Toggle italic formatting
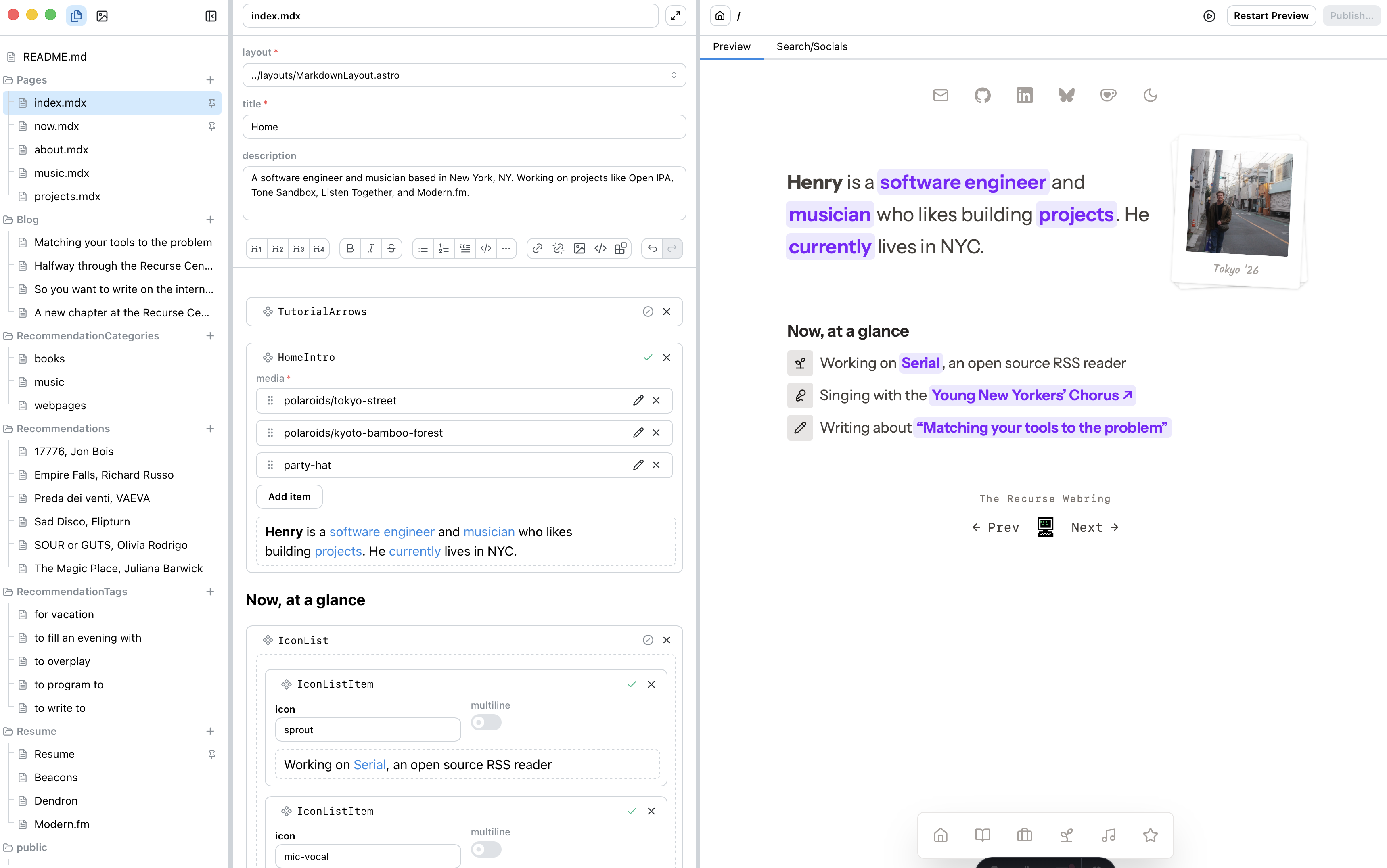Image resolution: width=1387 pixels, height=868 pixels. coord(371,249)
